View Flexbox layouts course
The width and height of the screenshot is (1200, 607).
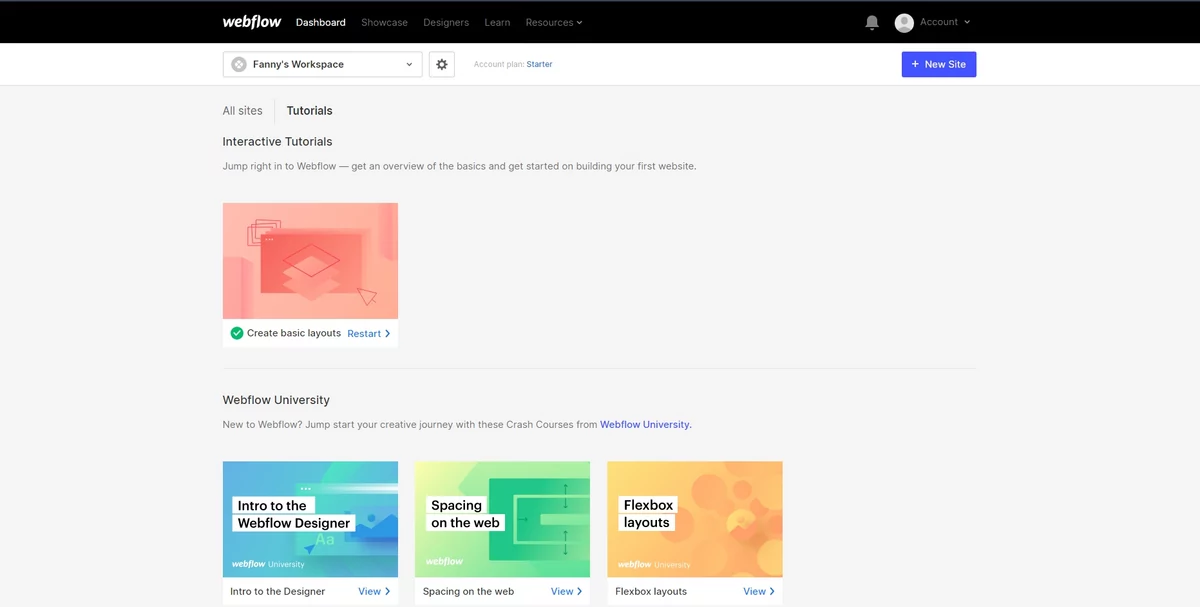(x=759, y=591)
